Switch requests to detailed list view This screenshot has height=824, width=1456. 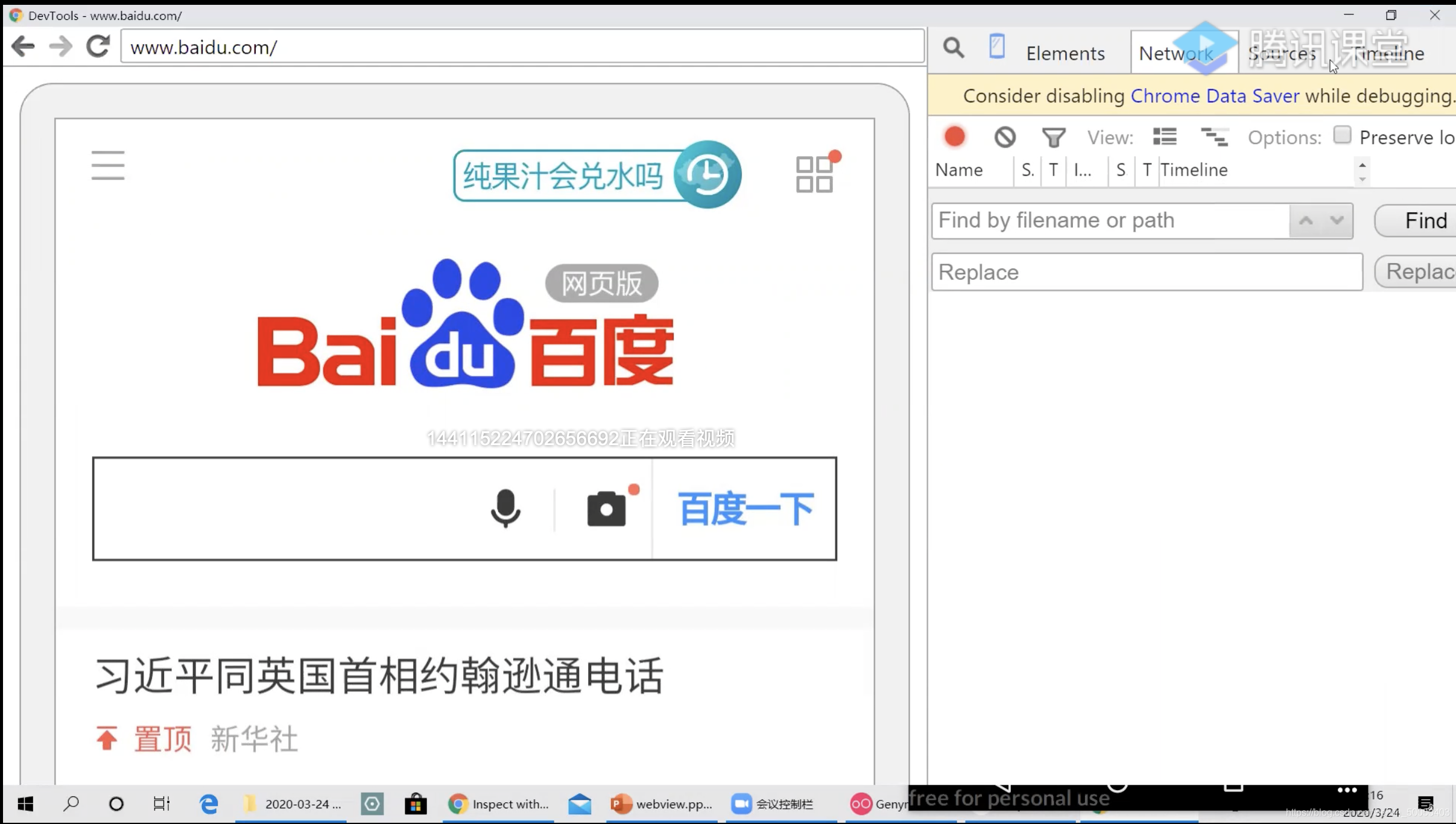(1164, 136)
